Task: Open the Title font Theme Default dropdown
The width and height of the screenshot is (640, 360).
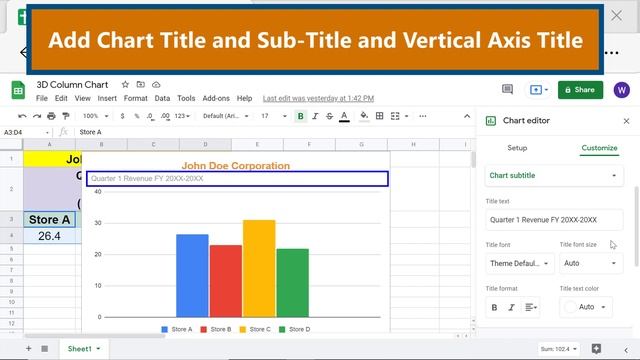Action: (x=519, y=263)
